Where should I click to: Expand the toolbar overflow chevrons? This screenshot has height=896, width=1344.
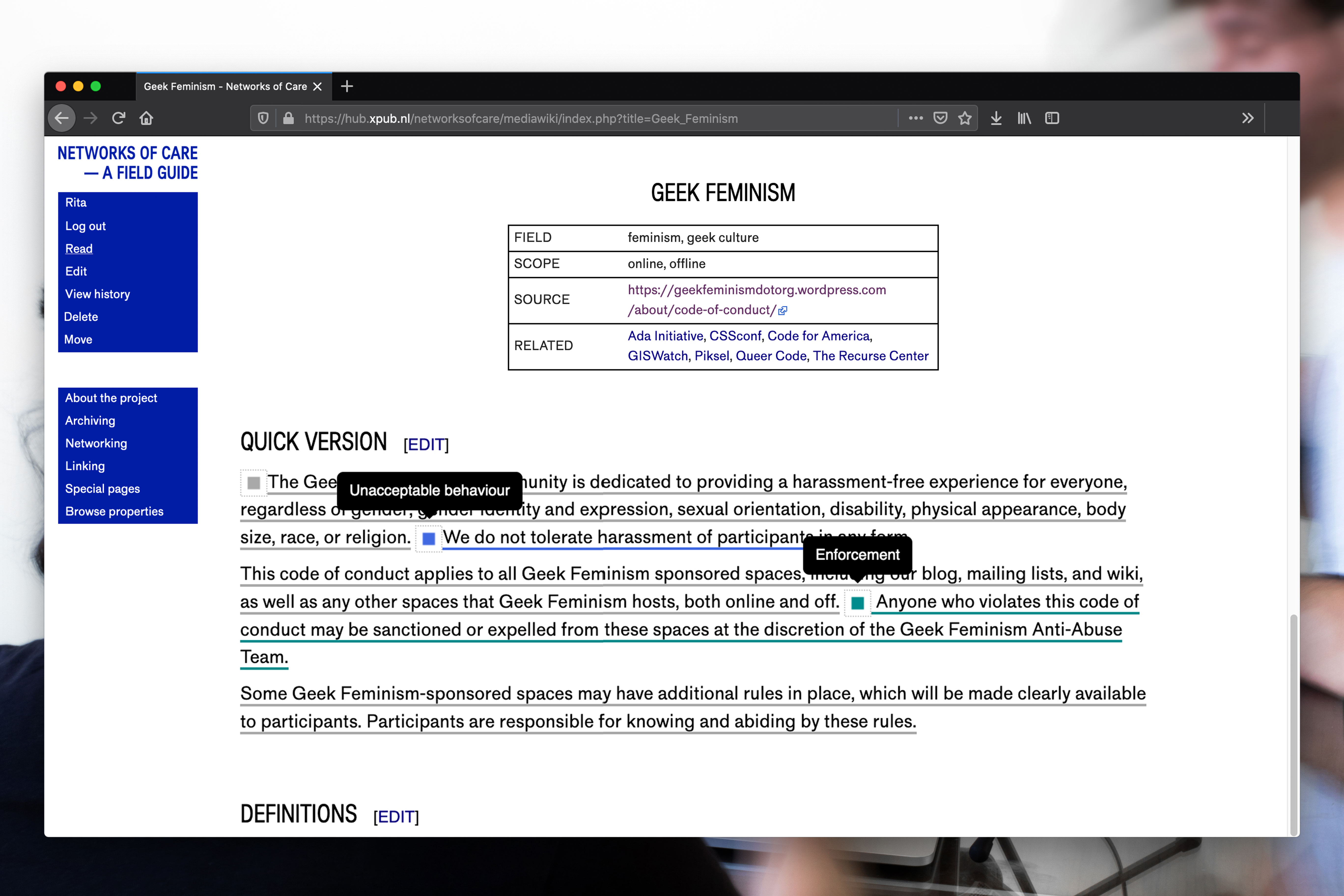[x=1247, y=118]
